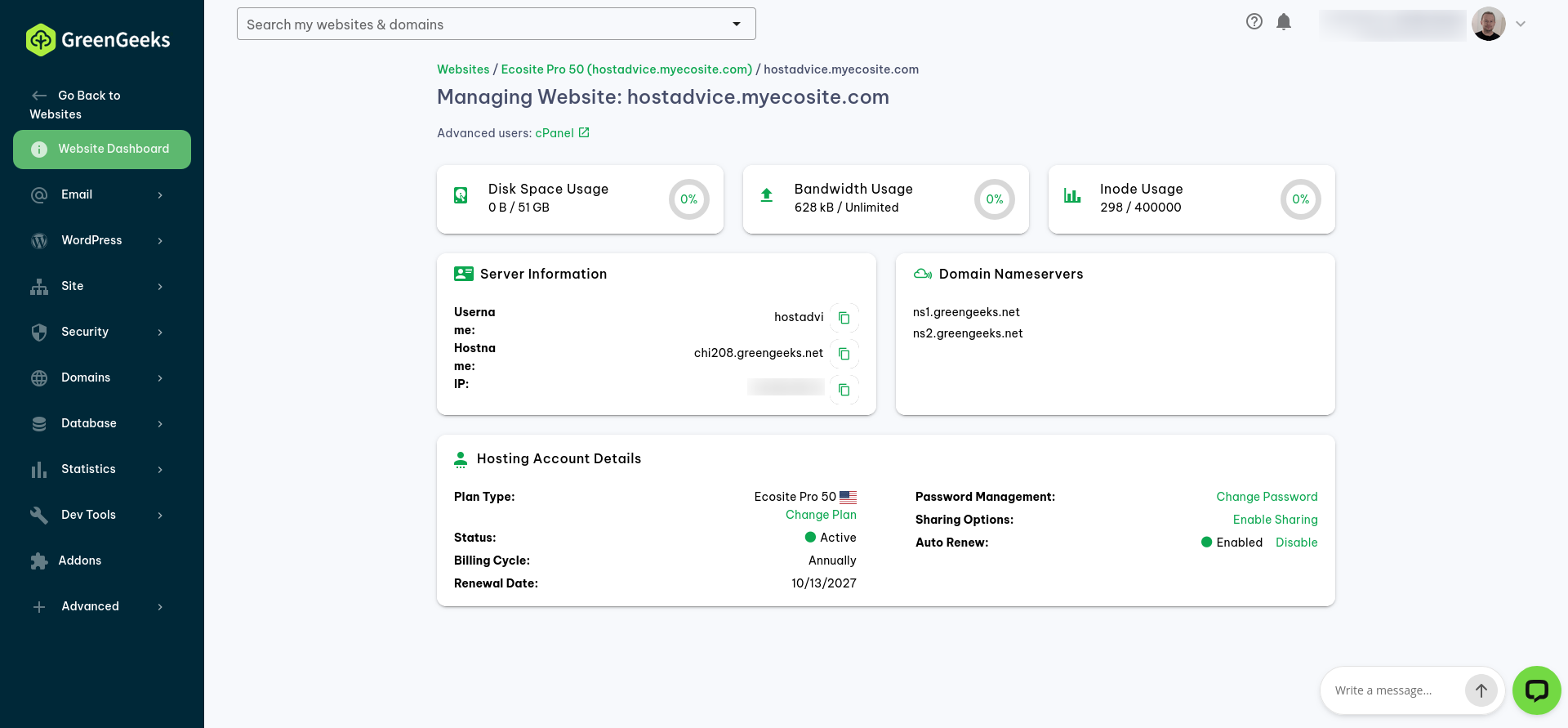Click Enable Sharing link
The width and height of the screenshot is (1568, 728).
click(1275, 520)
